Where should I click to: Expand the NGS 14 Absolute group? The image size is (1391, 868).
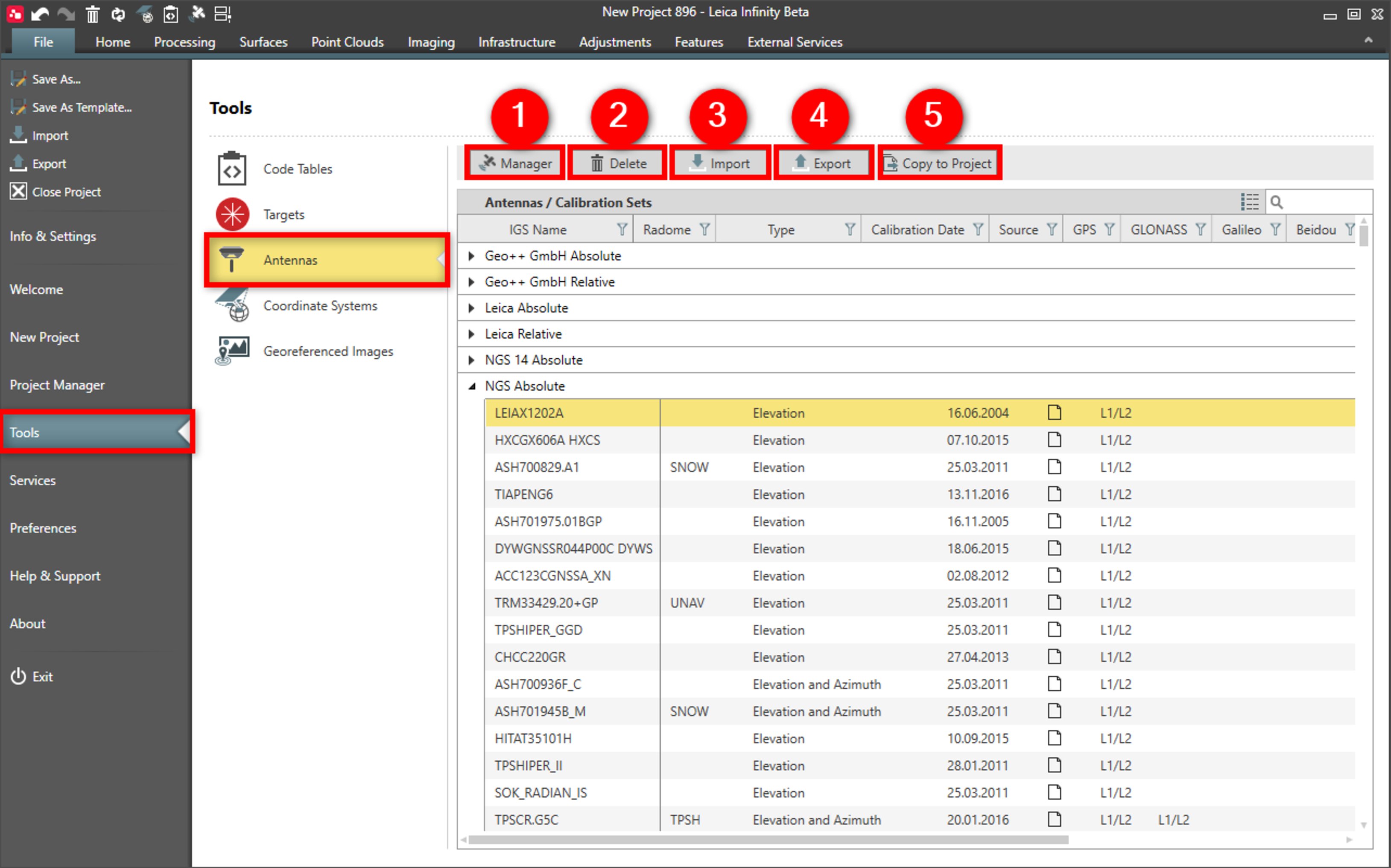coord(471,360)
